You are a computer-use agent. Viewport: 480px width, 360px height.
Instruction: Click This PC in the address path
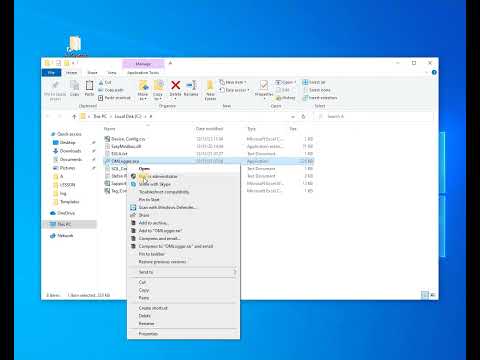pyautogui.click(x=100, y=116)
